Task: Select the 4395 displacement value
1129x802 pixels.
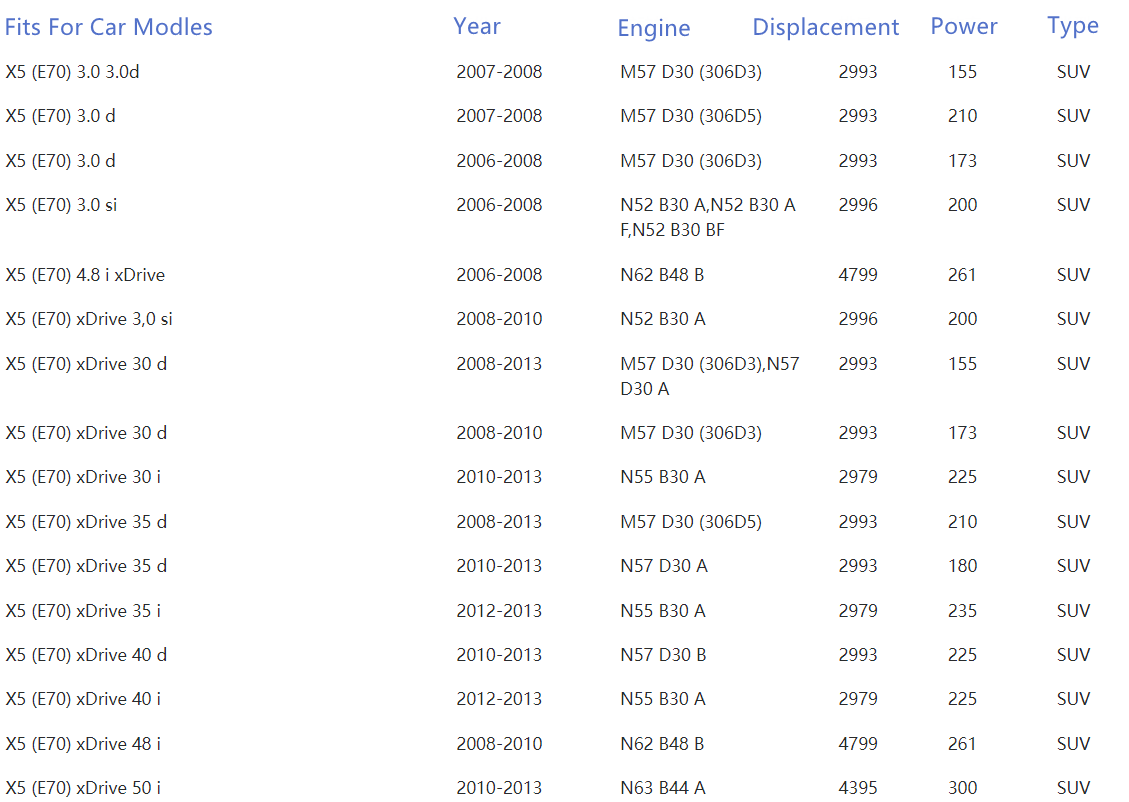Action: tap(857, 788)
